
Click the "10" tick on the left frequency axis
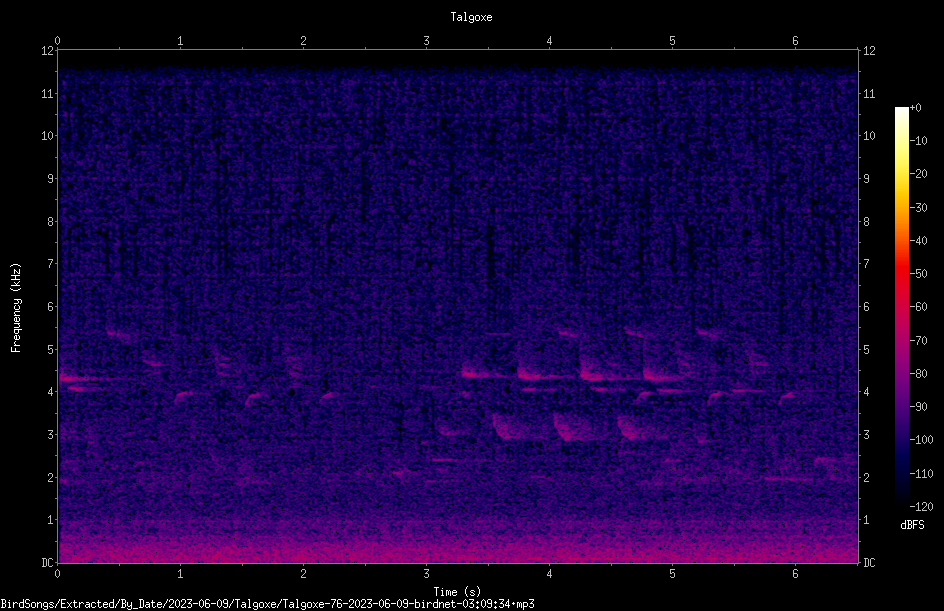[x=48, y=136]
